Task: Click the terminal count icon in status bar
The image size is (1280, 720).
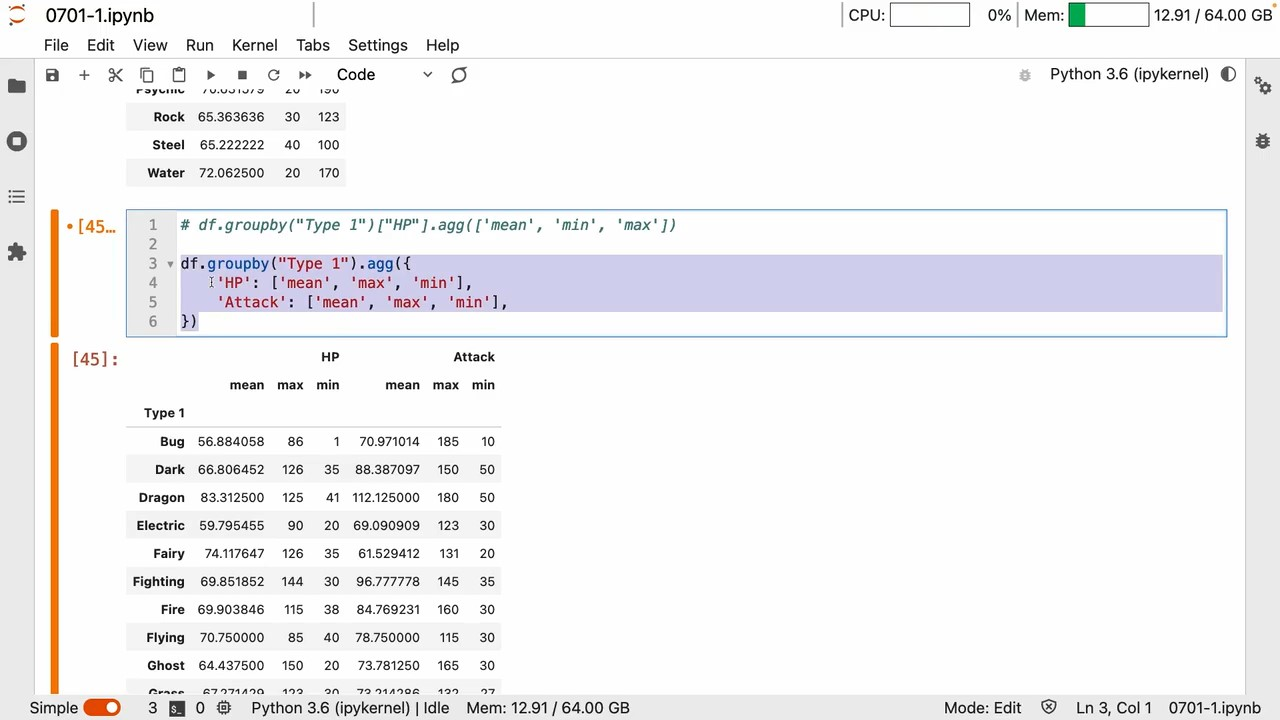Action: point(176,707)
